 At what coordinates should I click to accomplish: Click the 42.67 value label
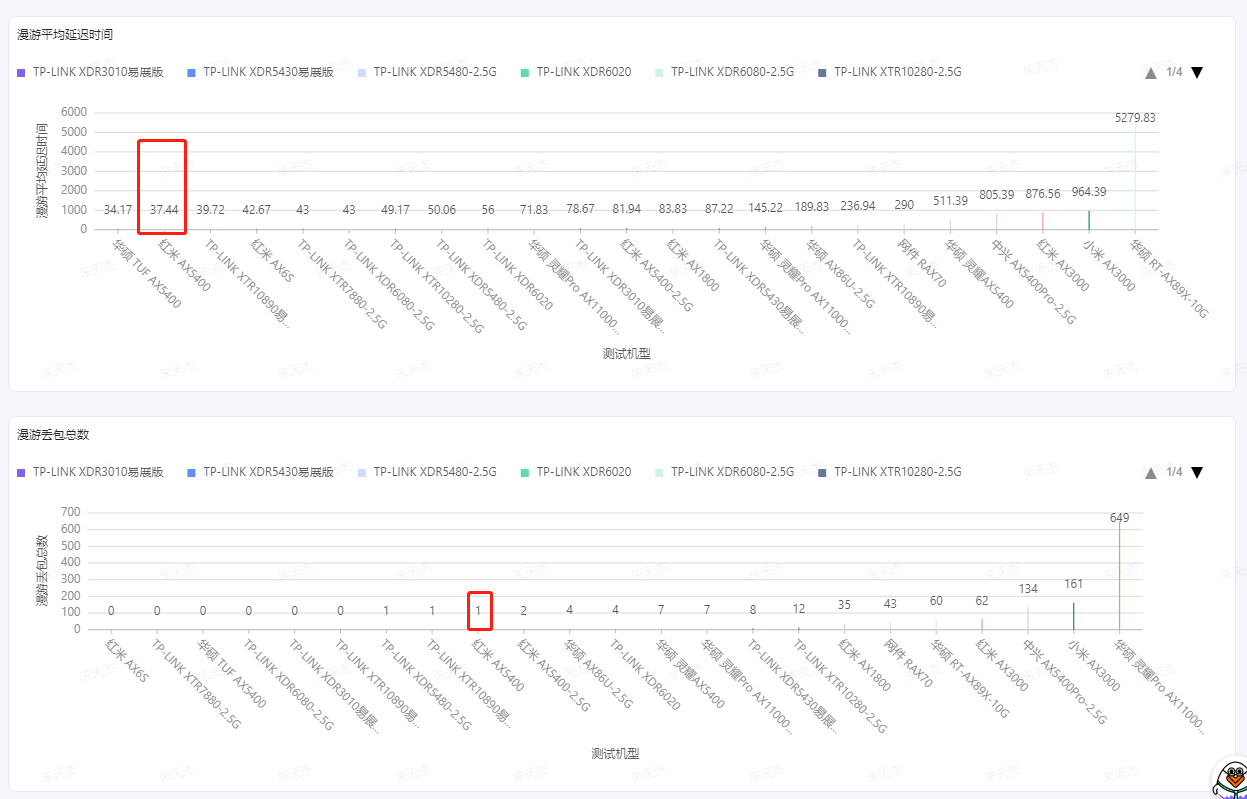(x=256, y=209)
